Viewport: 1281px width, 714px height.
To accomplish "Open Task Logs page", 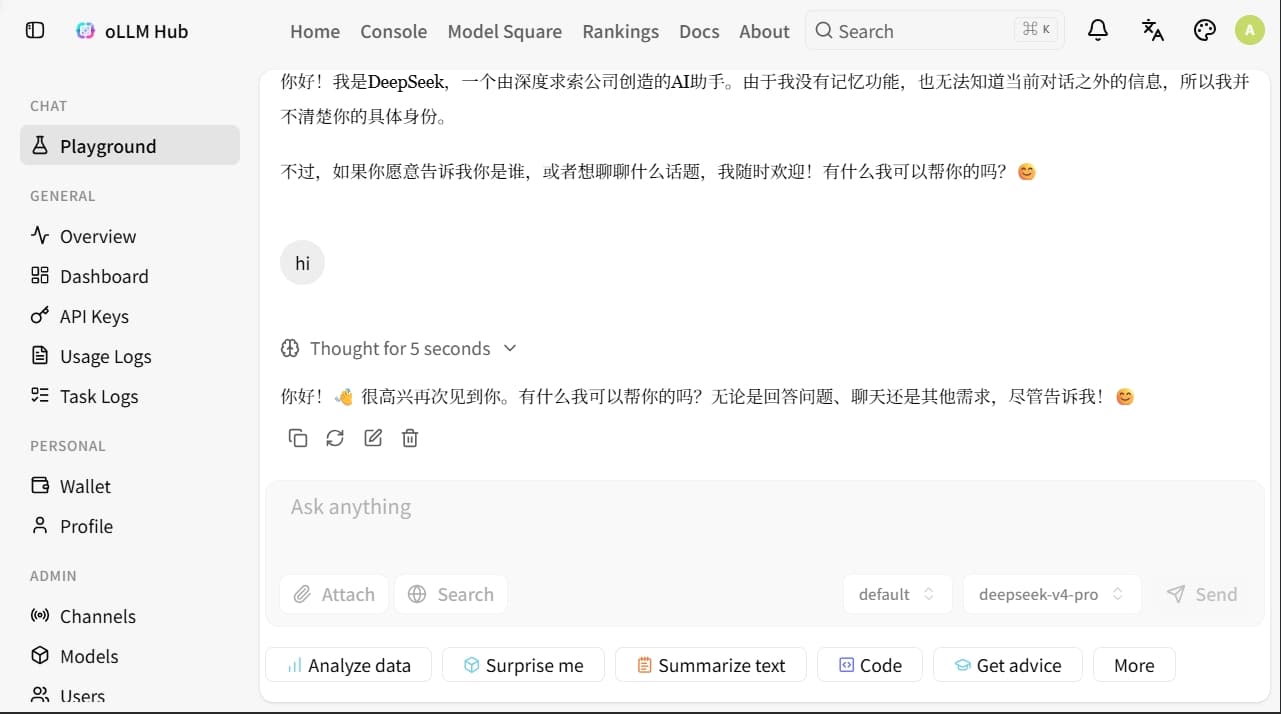I will pyautogui.click(x=130, y=396).
